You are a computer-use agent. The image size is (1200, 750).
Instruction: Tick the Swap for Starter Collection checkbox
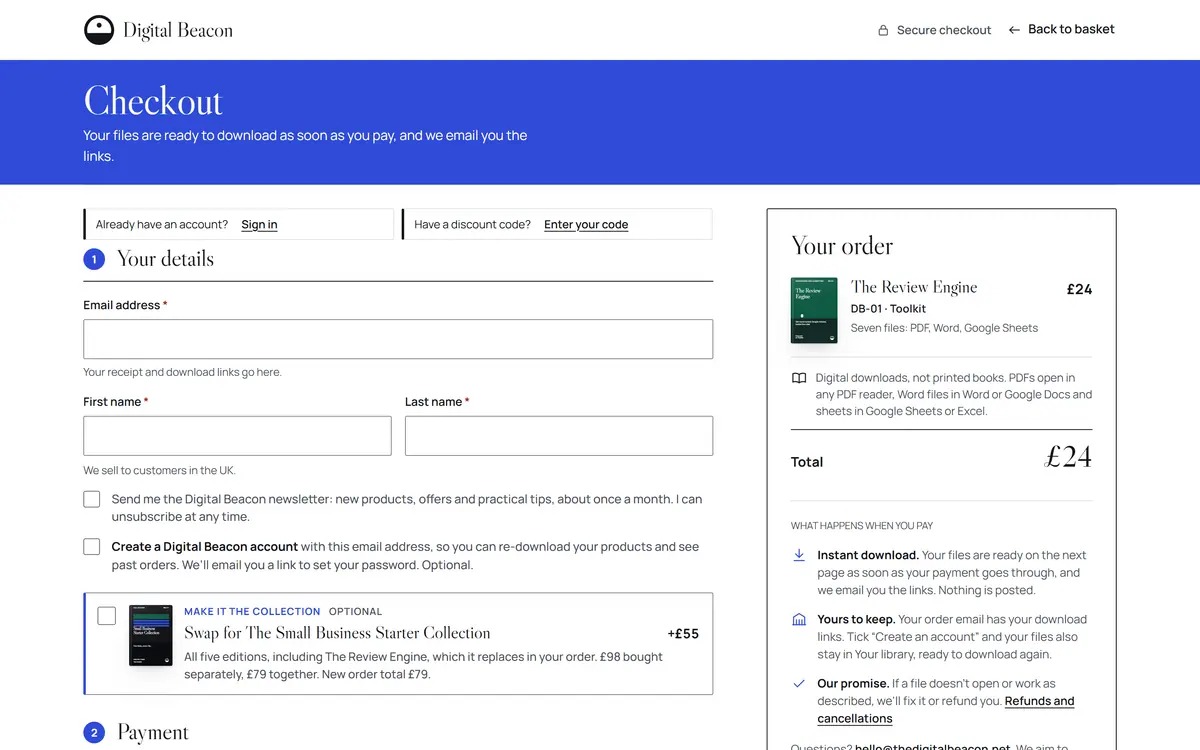click(x=107, y=615)
